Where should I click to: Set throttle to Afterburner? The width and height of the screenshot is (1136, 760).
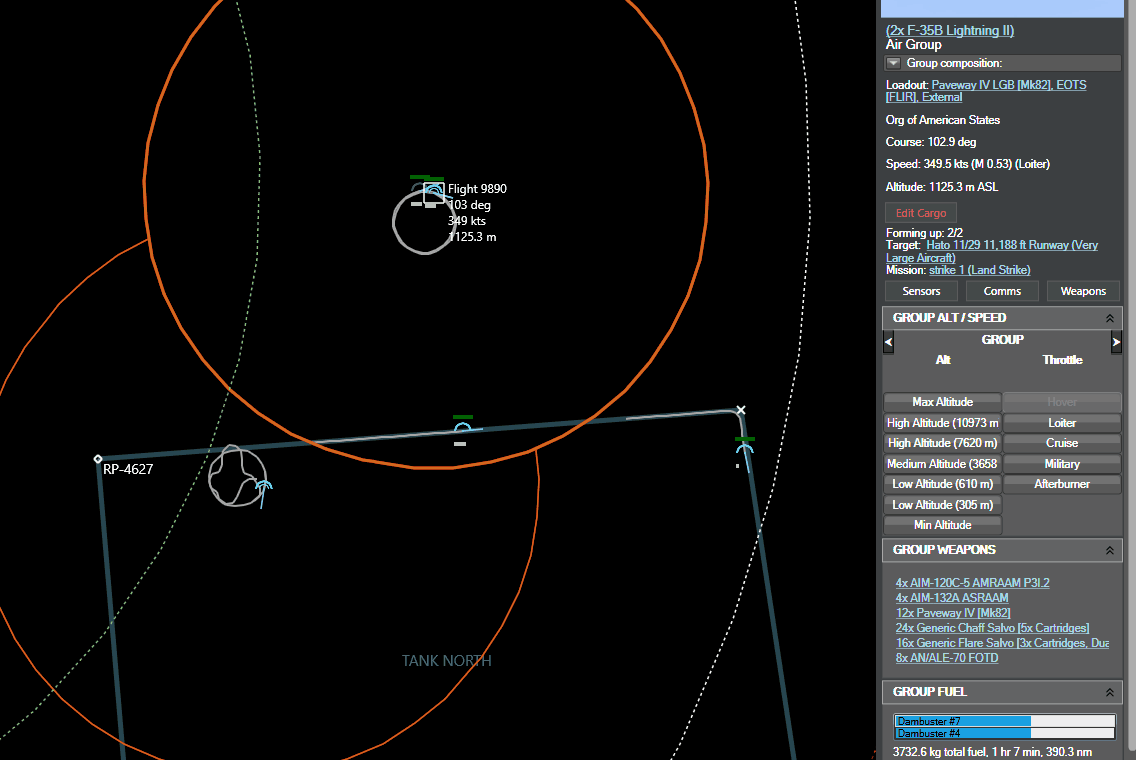[x=1062, y=484]
